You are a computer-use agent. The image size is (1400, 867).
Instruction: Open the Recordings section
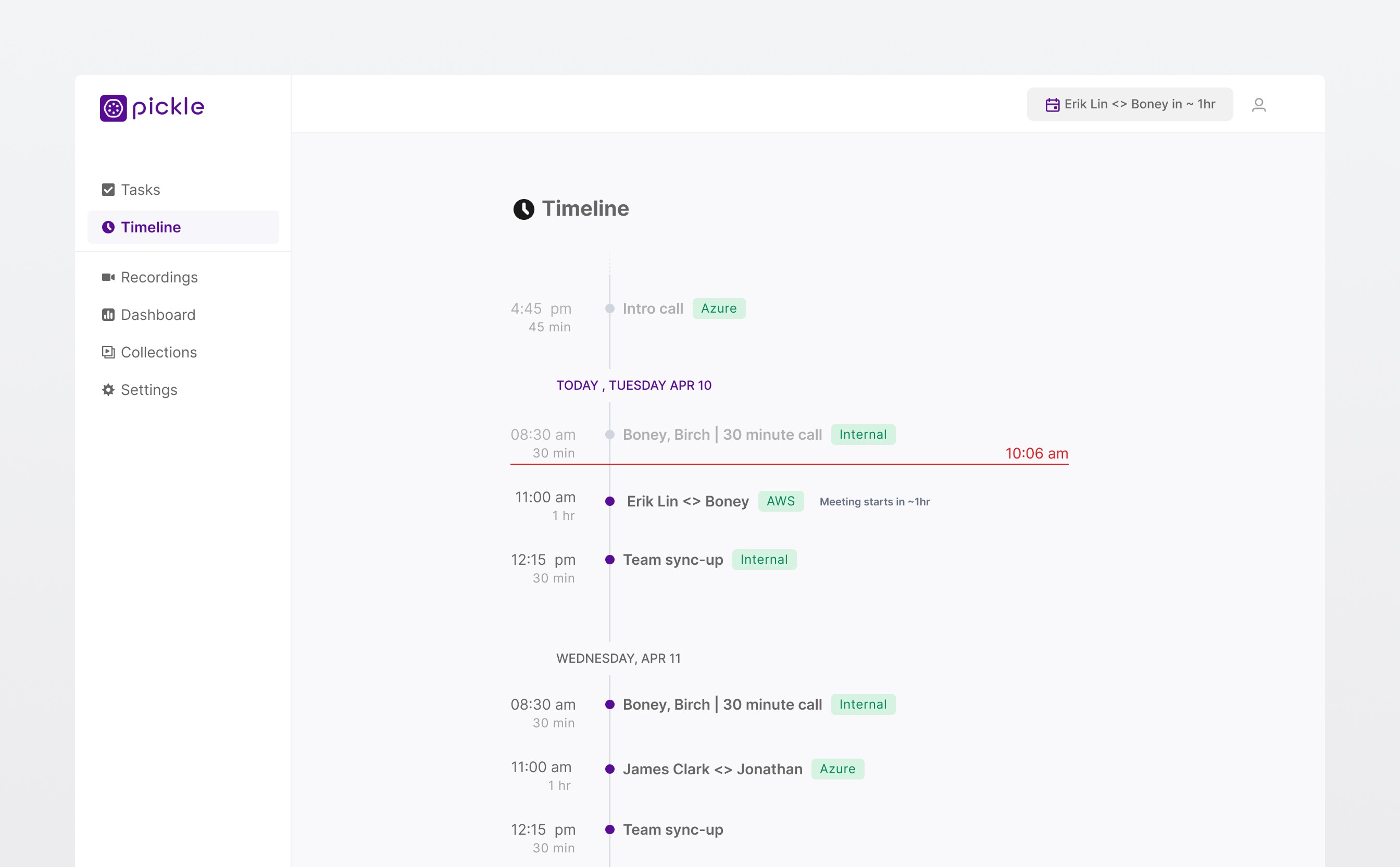pyautogui.click(x=159, y=278)
